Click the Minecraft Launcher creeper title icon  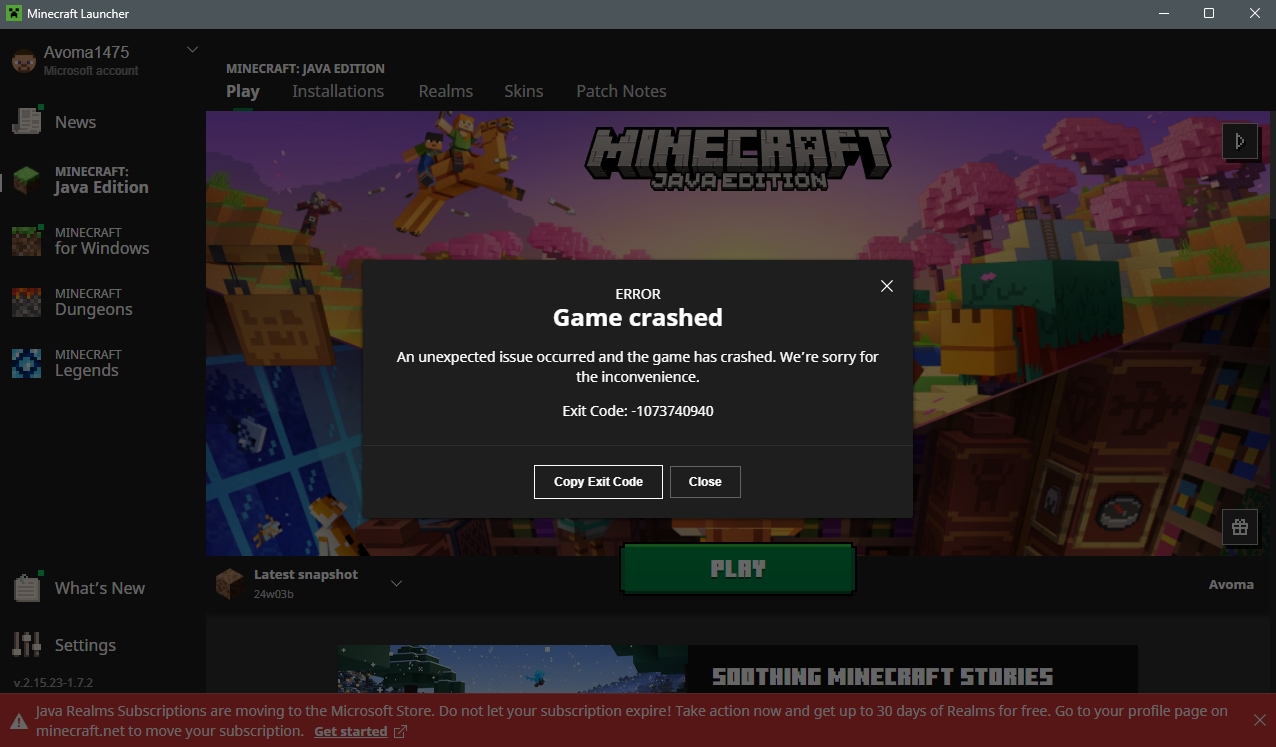click(15, 14)
